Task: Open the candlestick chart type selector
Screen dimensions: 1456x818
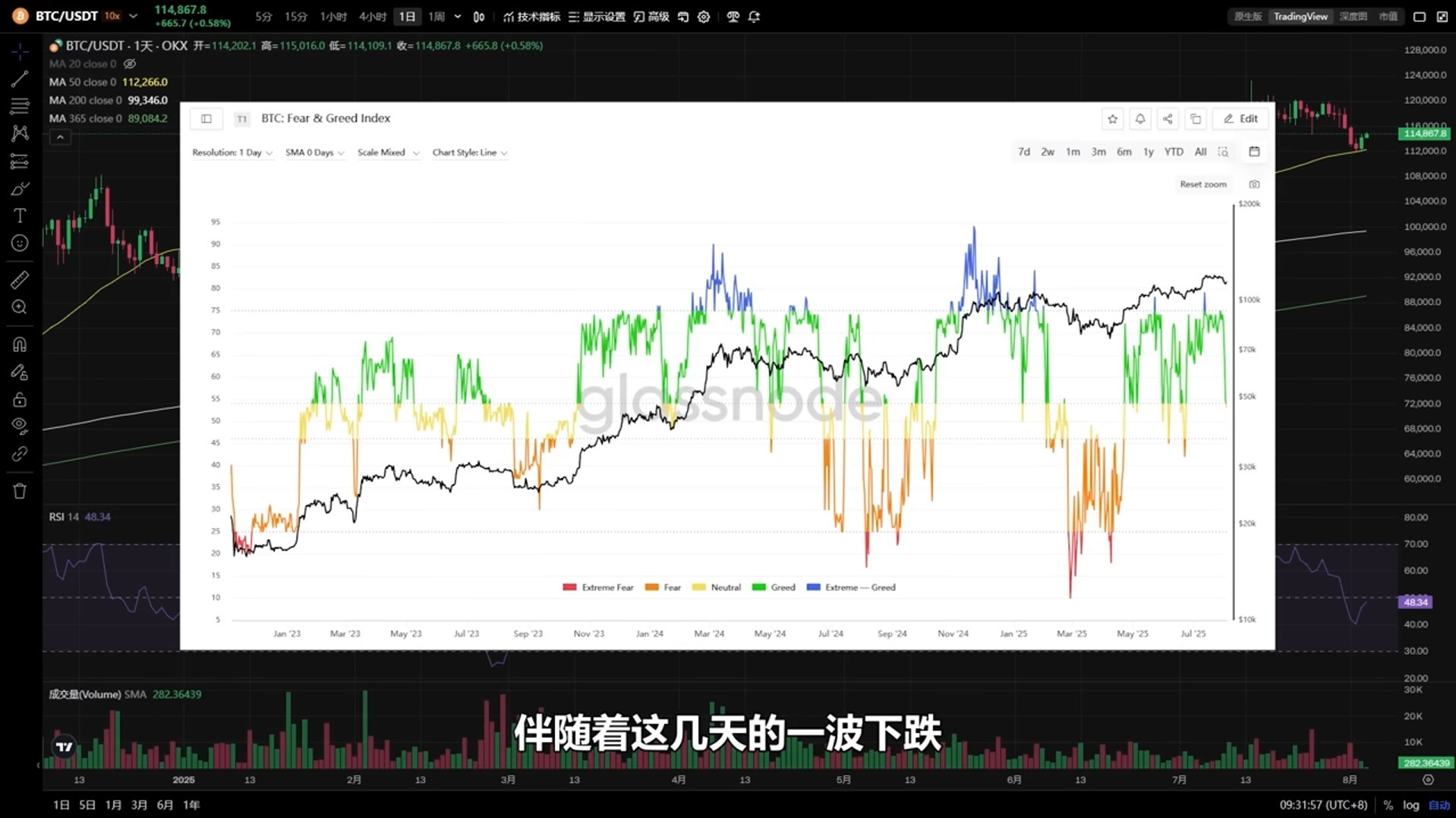Action: click(x=479, y=17)
